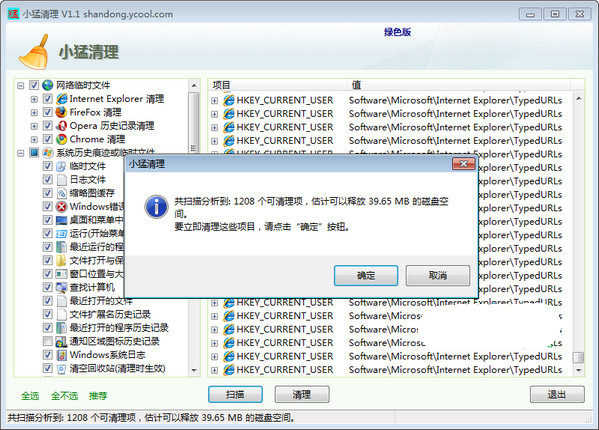Confirm cleanup with the 确定 button

(x=366, y=275)
